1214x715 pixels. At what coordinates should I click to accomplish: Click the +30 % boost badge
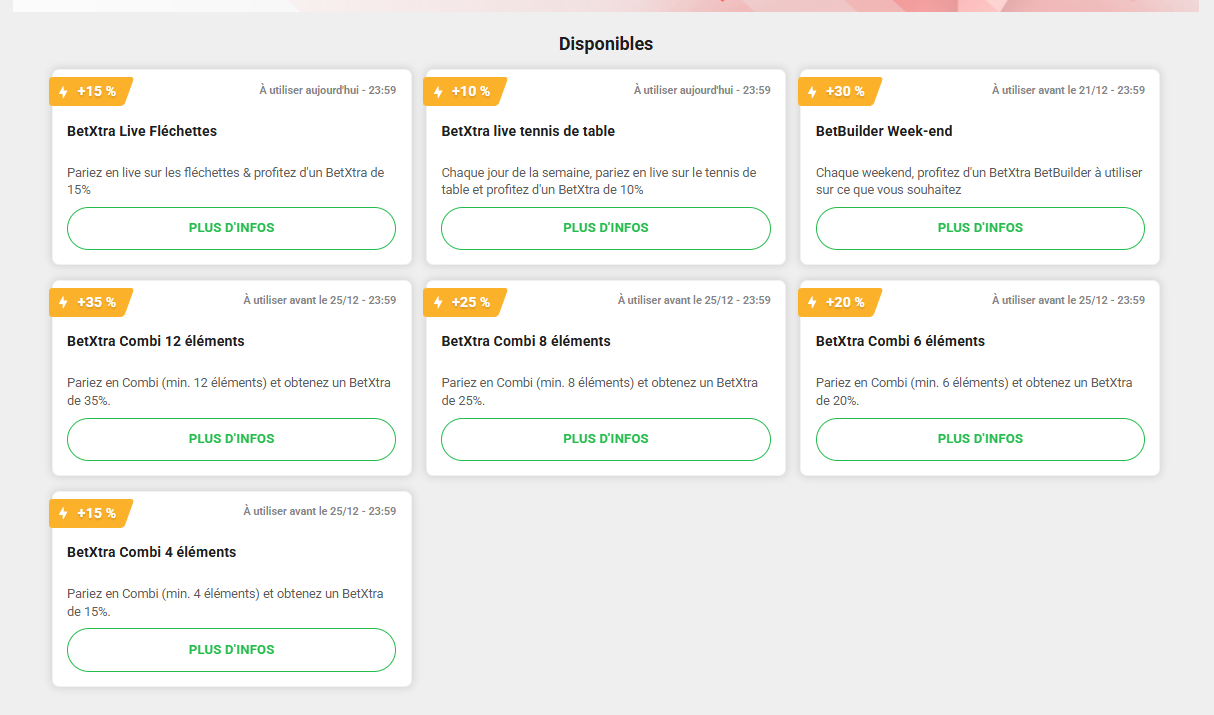tap(840, 91)
